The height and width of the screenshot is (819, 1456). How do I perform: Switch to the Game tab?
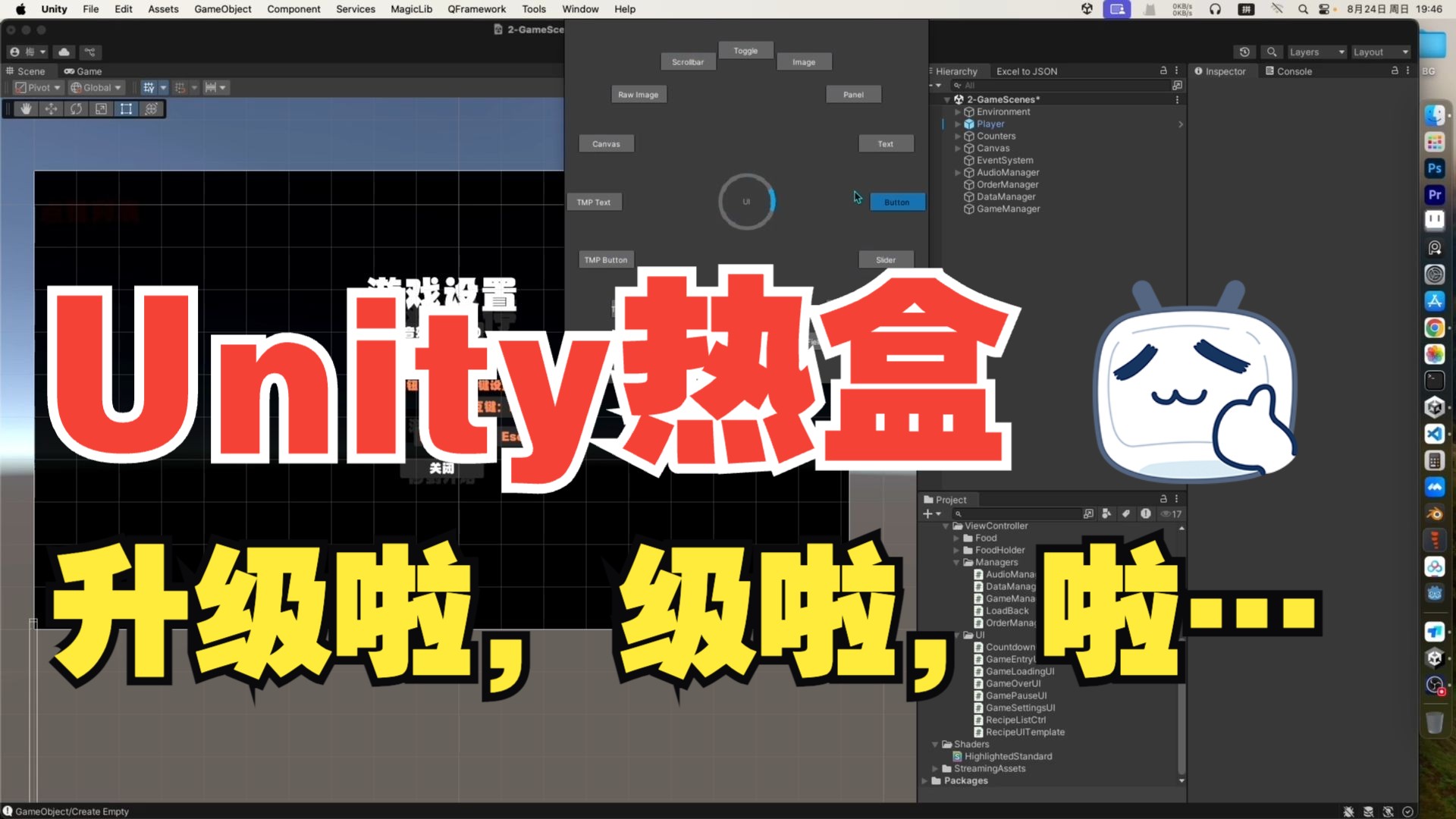pyautogui.click(x=83, y=71)
